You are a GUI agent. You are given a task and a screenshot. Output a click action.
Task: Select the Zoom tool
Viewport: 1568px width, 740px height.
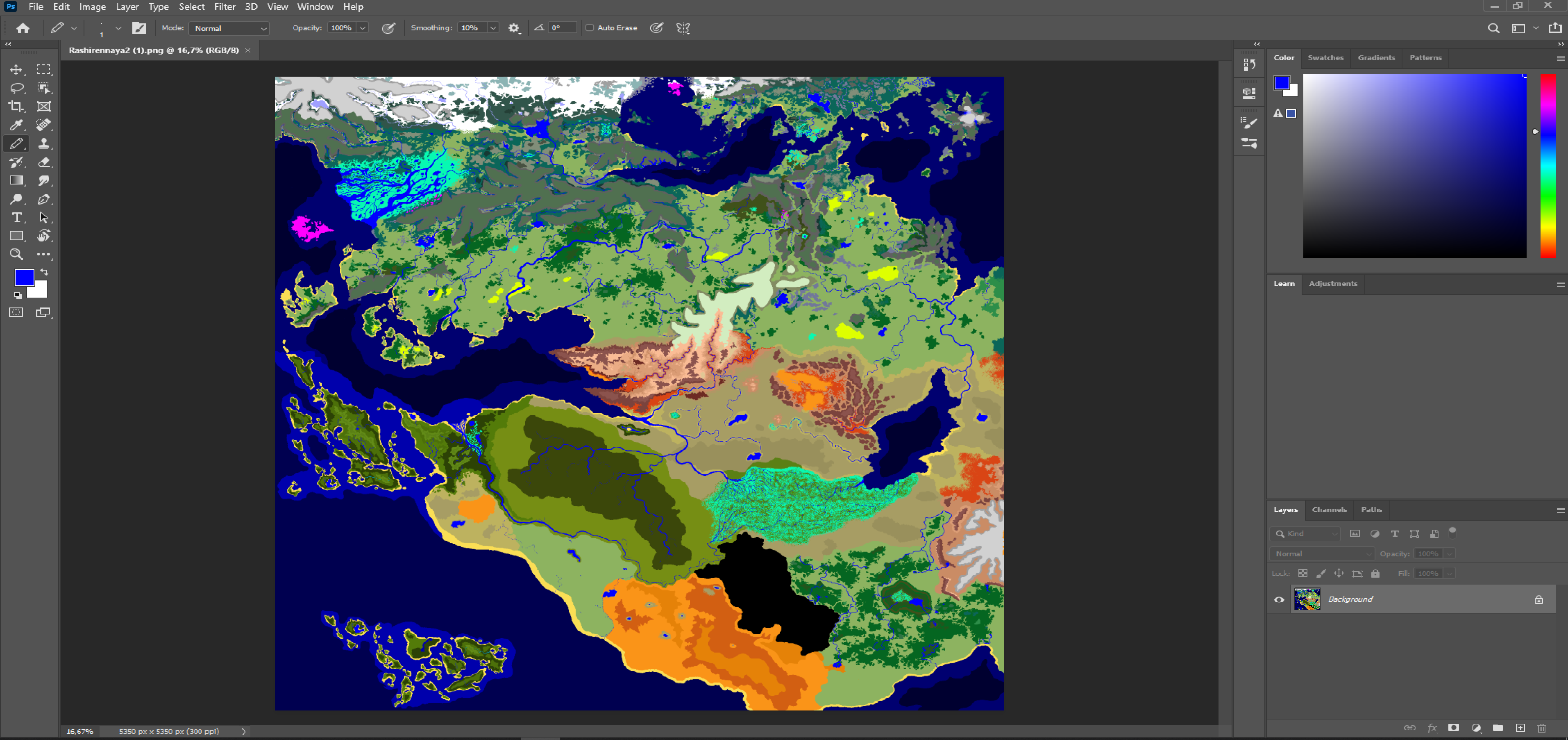pyautogui.click(x=16, y=255)
